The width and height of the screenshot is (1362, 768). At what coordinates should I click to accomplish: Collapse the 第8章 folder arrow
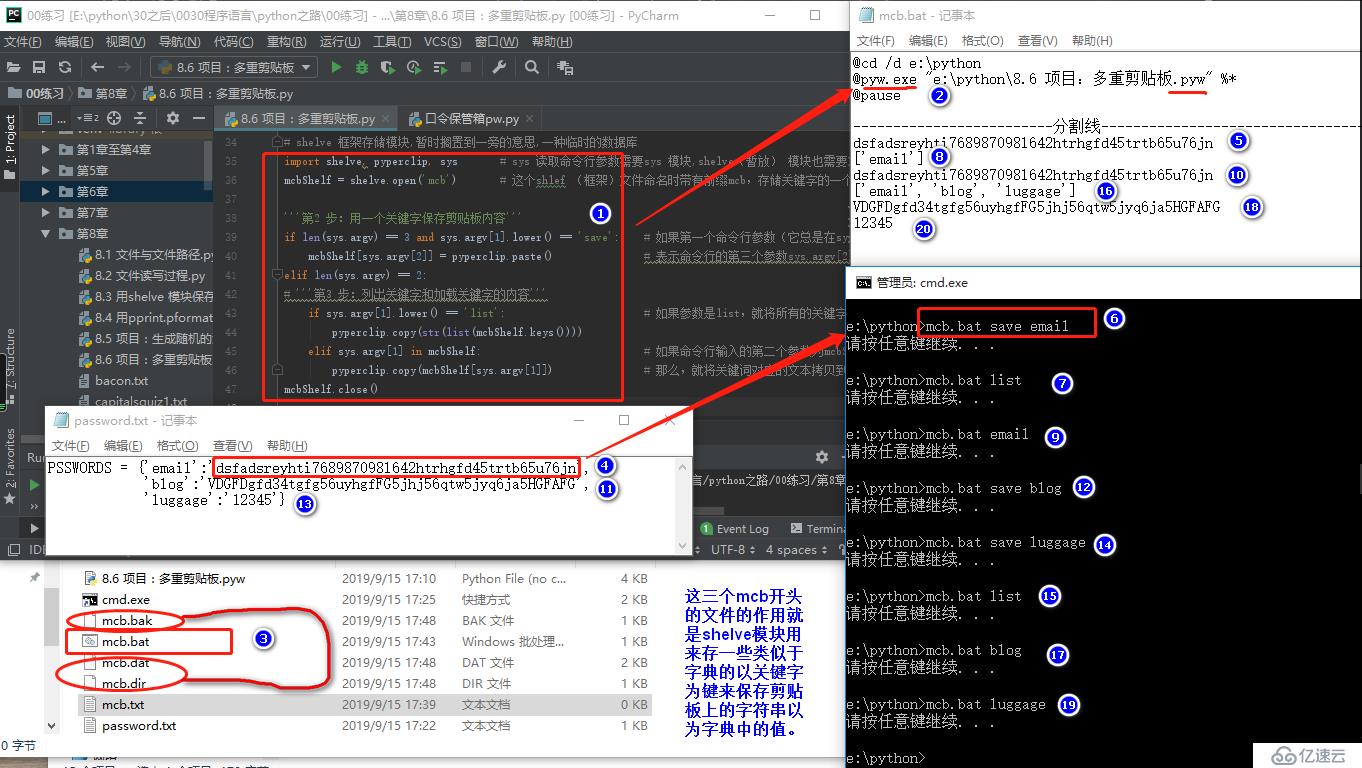coord(46,233)
